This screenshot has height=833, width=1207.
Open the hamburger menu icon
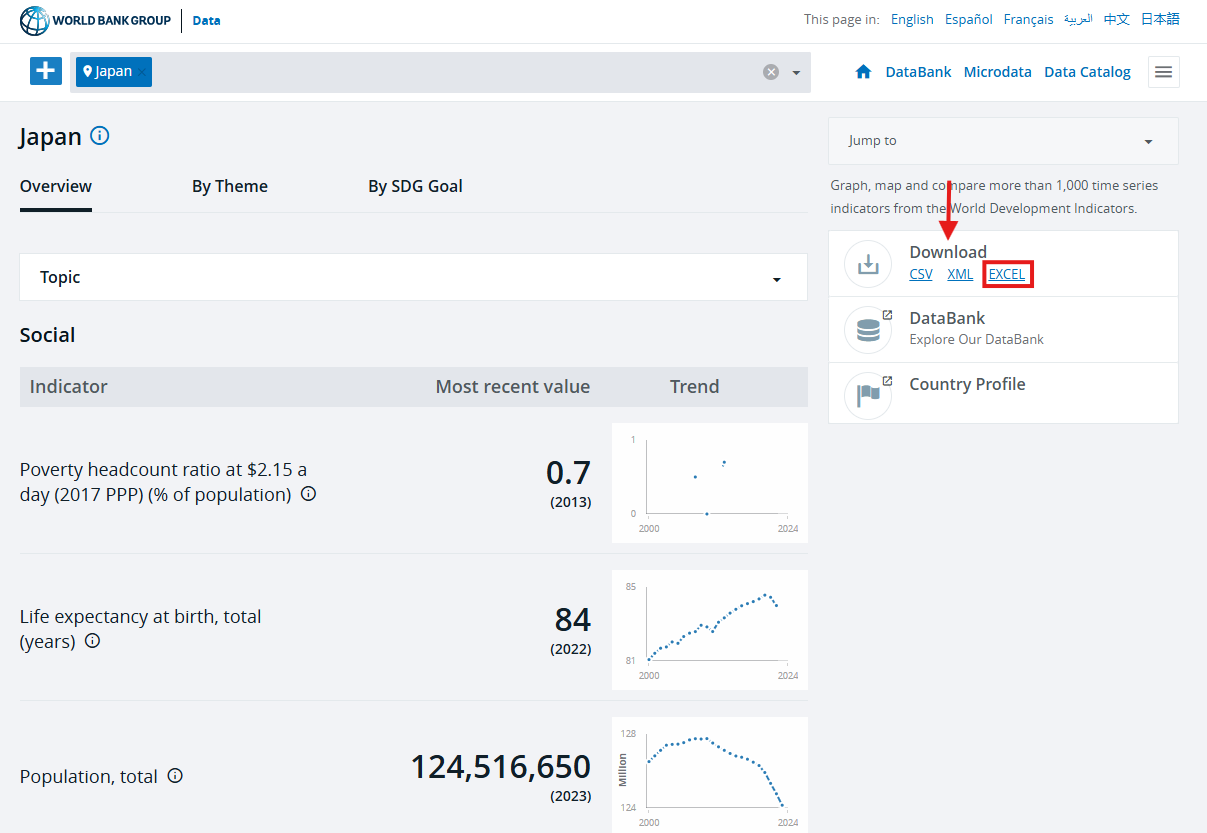click(x=1163, y=72)
